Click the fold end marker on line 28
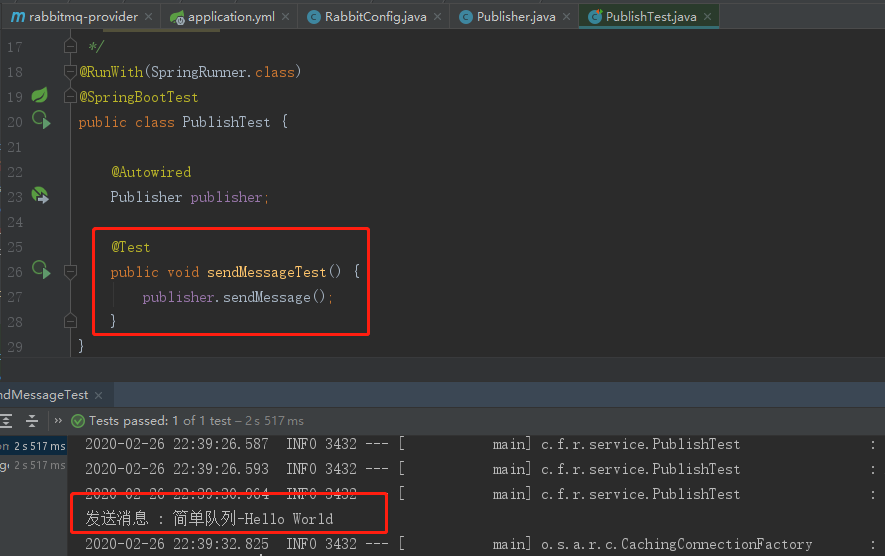The width and height of the screenshot is (885, 556). click(70, 320)
